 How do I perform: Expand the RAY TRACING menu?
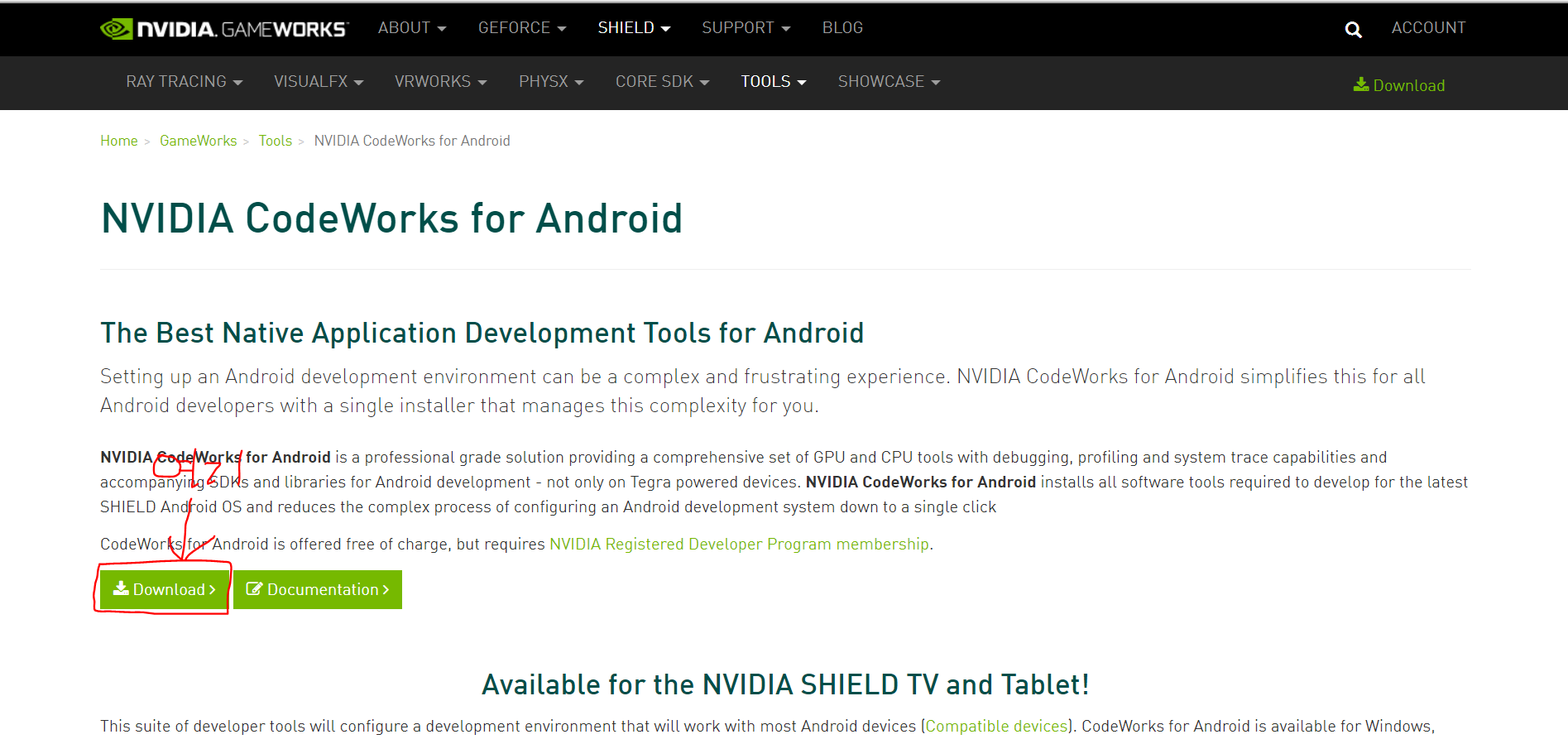coord(185,82)
